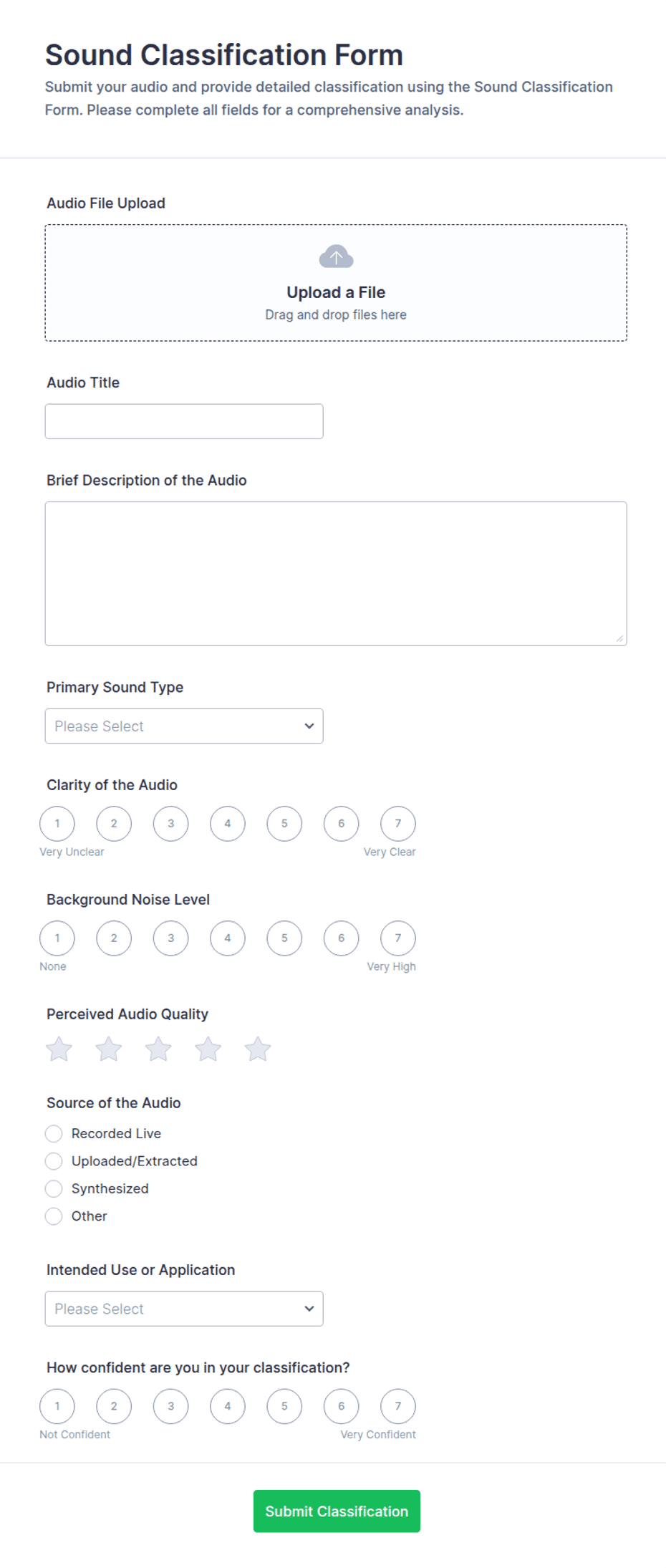The height and width of the screenshot is (1568, 666).
Task: Focus the Audio Title text field
Action: coord(184,421)
